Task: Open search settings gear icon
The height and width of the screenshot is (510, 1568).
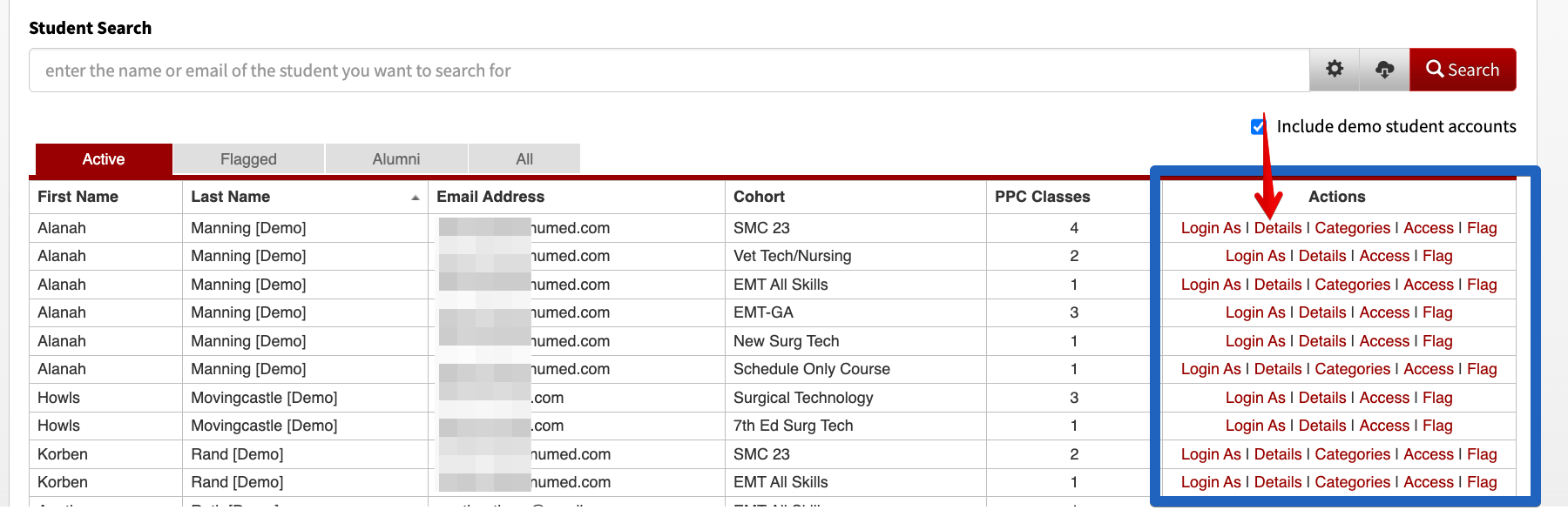Action: click(x=1334, y=70)
